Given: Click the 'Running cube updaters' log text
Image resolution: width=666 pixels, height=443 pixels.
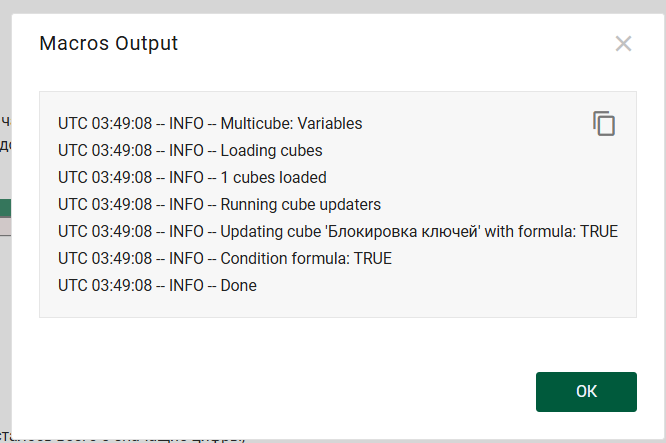Looking at the screenshot, I should click(x=300, y=205).
